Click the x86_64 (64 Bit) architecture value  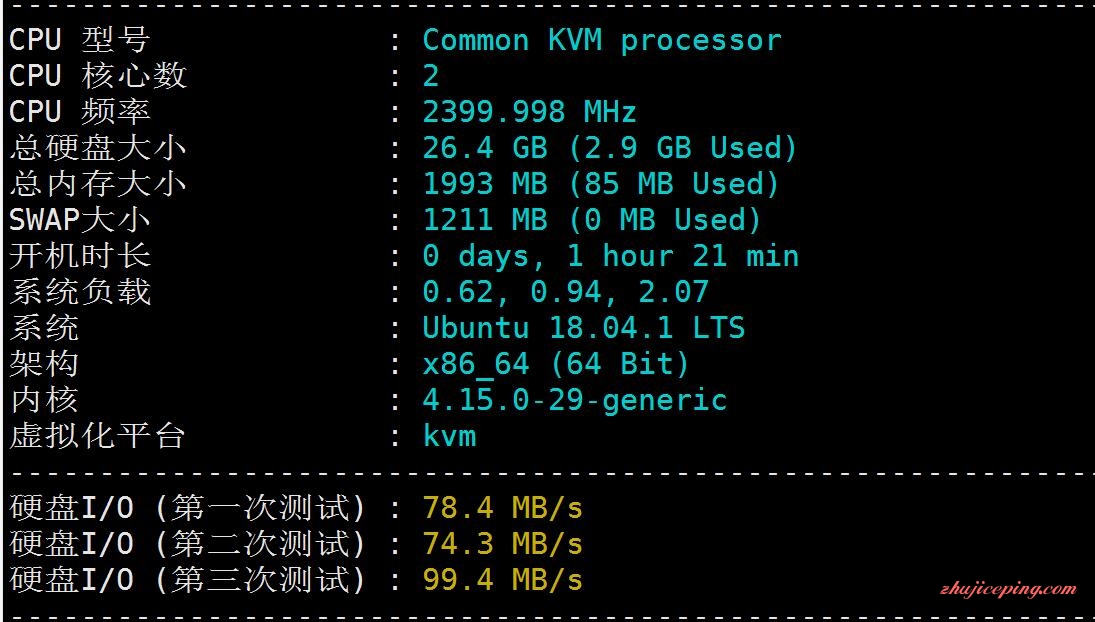(556, 364)
